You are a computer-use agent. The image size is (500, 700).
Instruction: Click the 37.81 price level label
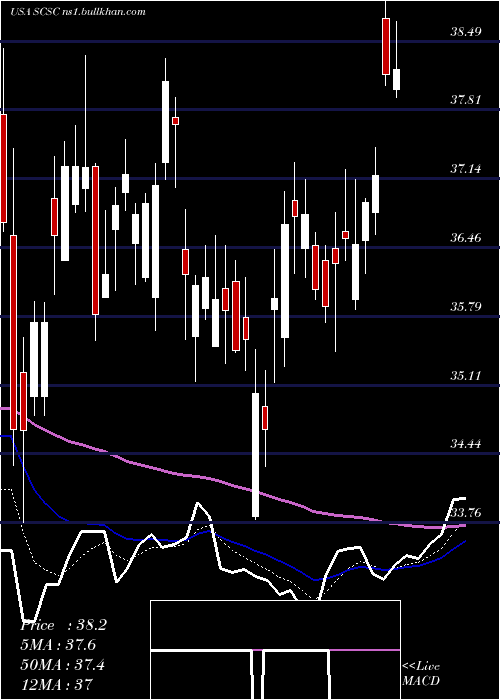coord(465,100)
